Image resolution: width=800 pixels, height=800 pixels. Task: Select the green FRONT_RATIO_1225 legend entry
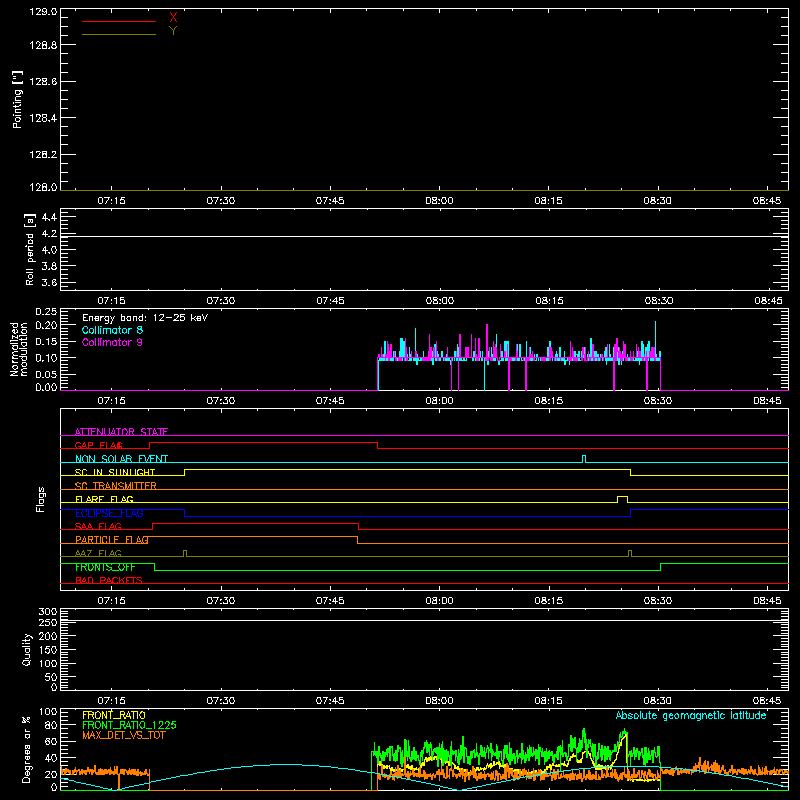tap(130, 725)
